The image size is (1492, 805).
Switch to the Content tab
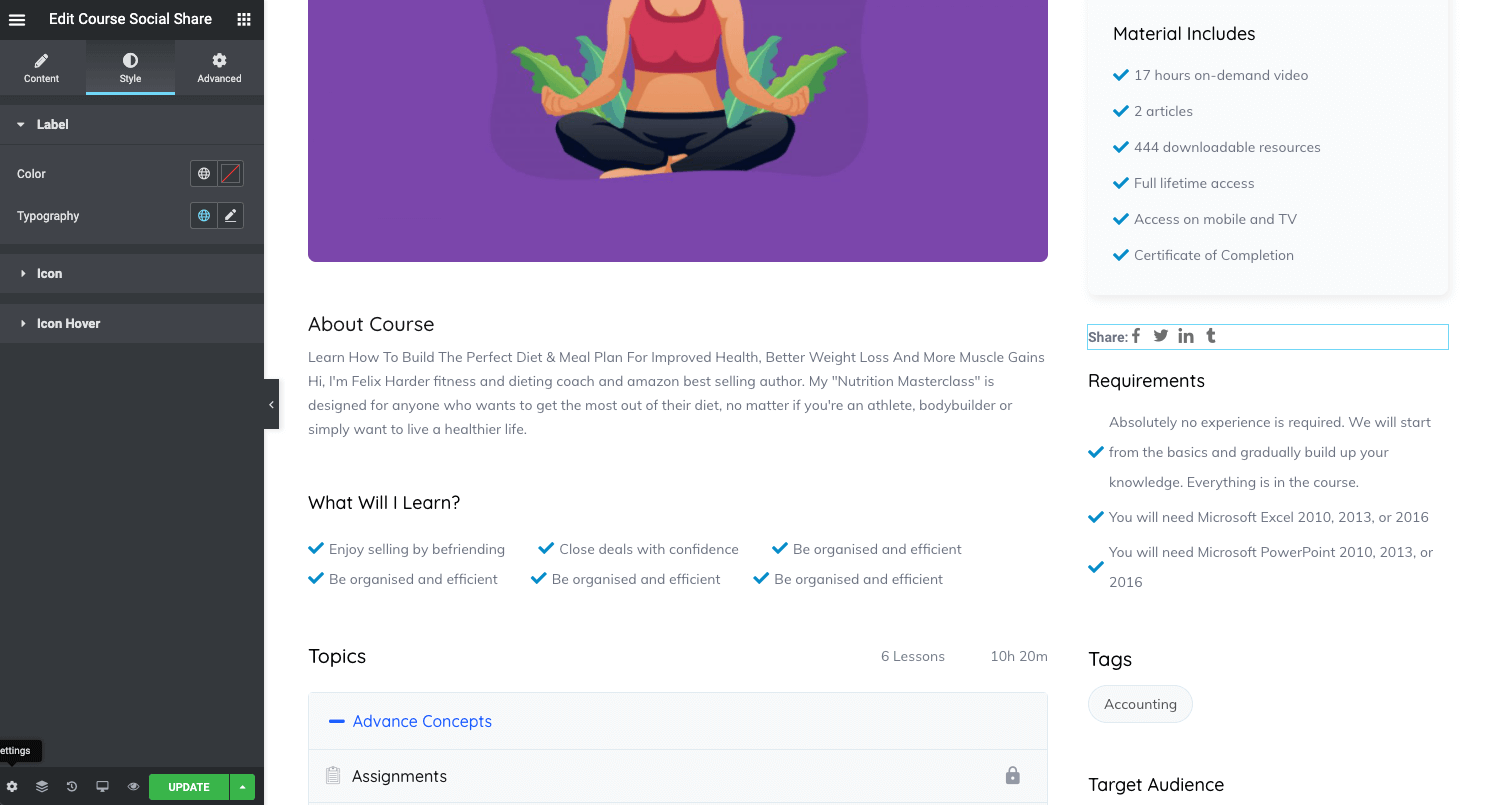tap(42, 68)
